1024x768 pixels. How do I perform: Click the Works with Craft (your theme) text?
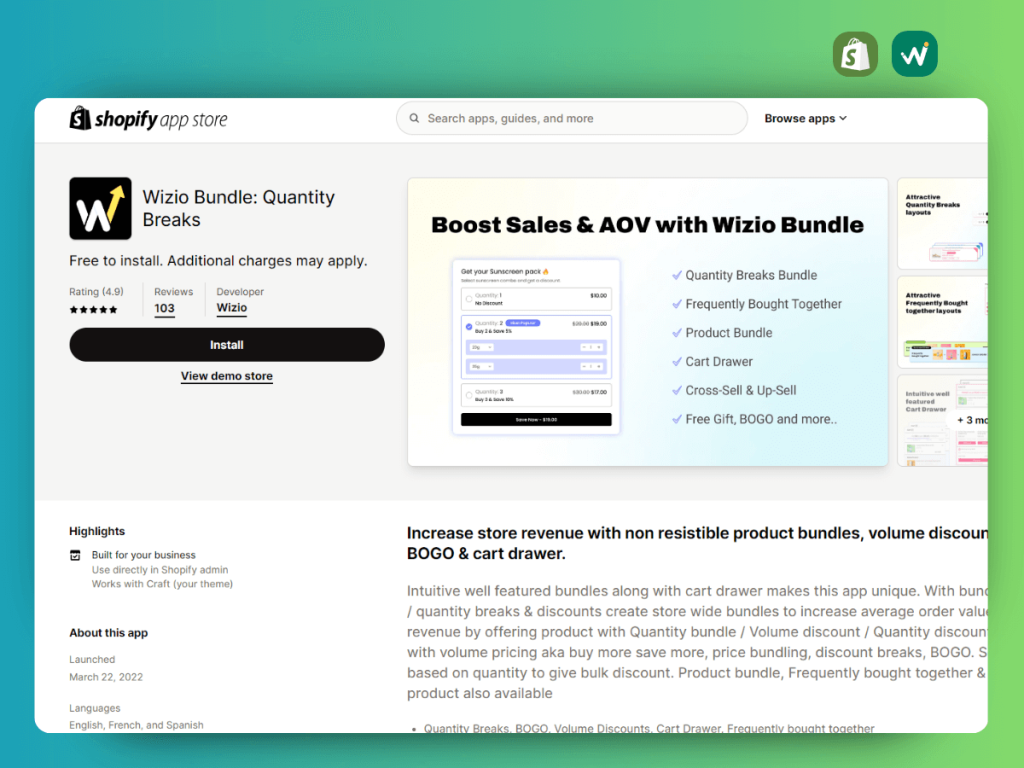pyautogui.click(x=162, y=584)
